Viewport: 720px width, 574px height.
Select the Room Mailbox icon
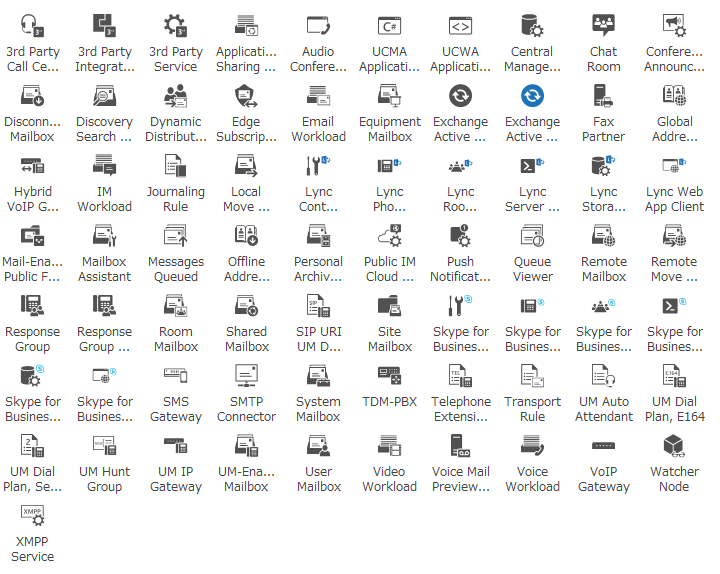[175, 306]
